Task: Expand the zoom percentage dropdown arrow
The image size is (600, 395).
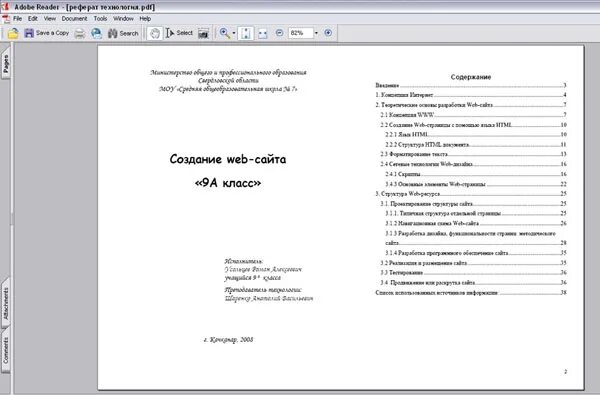Action: (316, 33)
